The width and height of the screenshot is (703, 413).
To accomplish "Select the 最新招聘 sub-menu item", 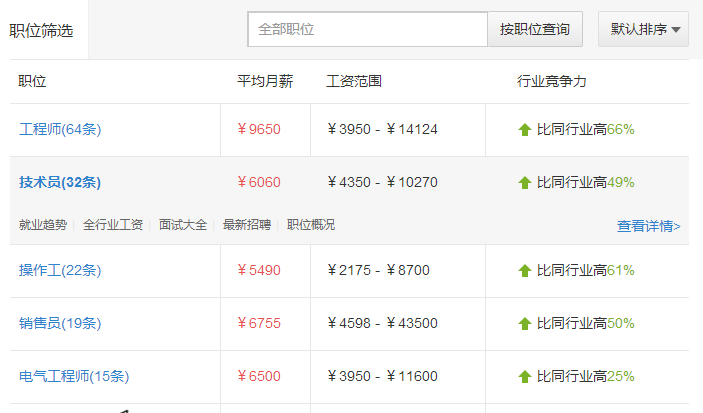I will click(247, 224).
